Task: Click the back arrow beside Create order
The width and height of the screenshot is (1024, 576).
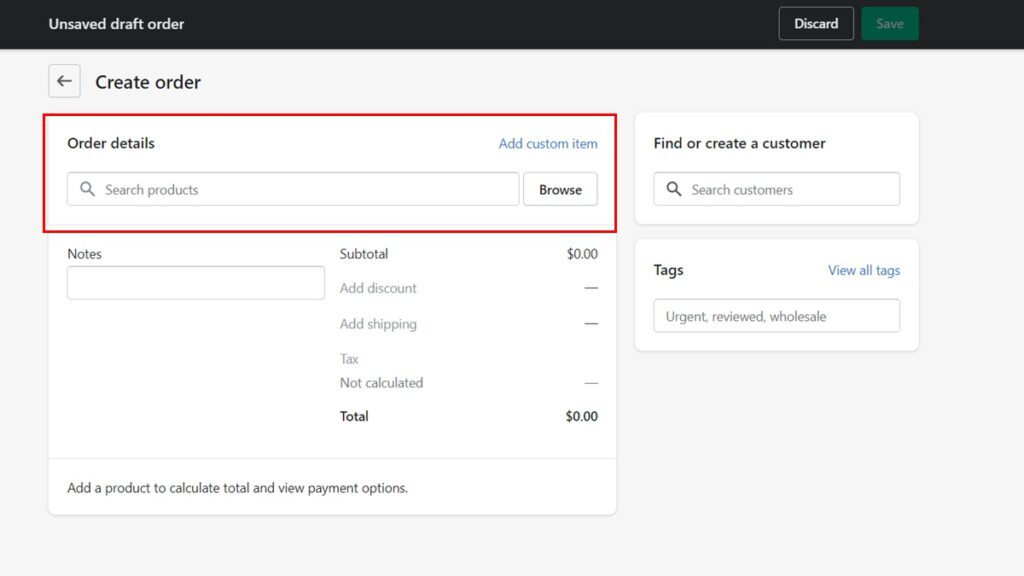Action: coord(64,81)
